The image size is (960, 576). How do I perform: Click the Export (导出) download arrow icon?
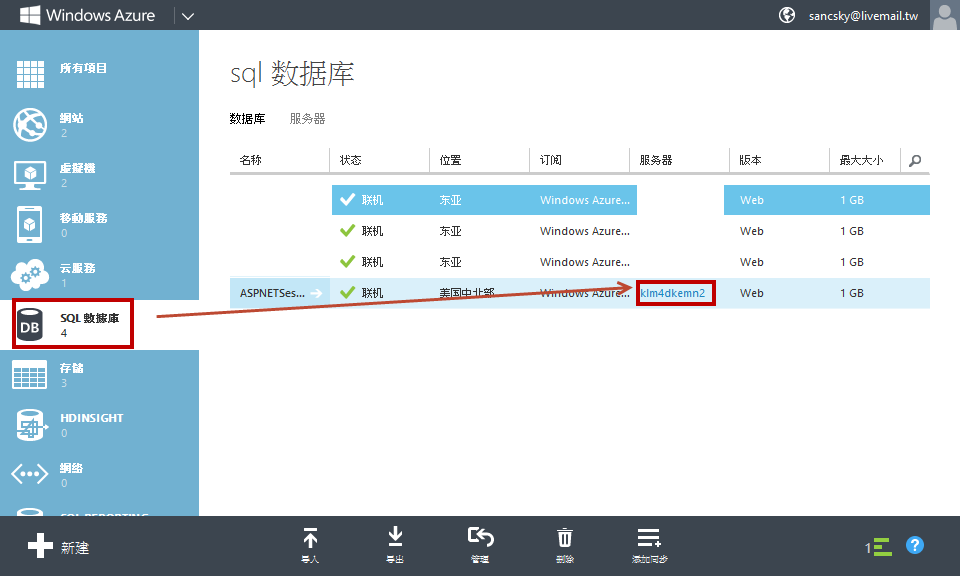click(x=396, y=537)
